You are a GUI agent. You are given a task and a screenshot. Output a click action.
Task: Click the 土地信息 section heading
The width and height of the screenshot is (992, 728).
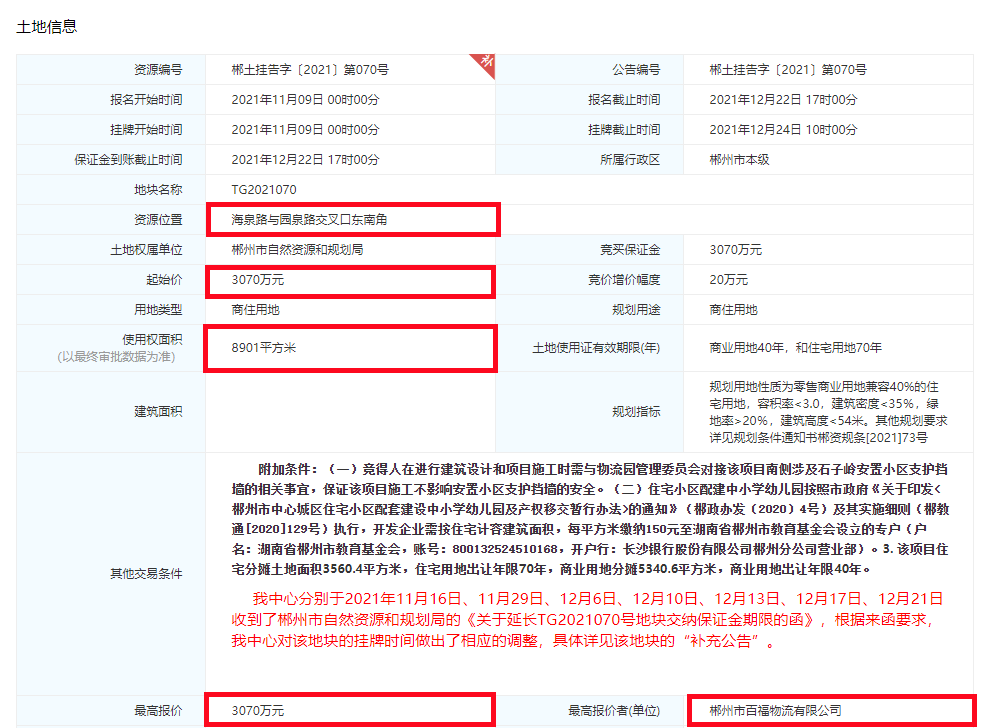click(x=47, y=27)
